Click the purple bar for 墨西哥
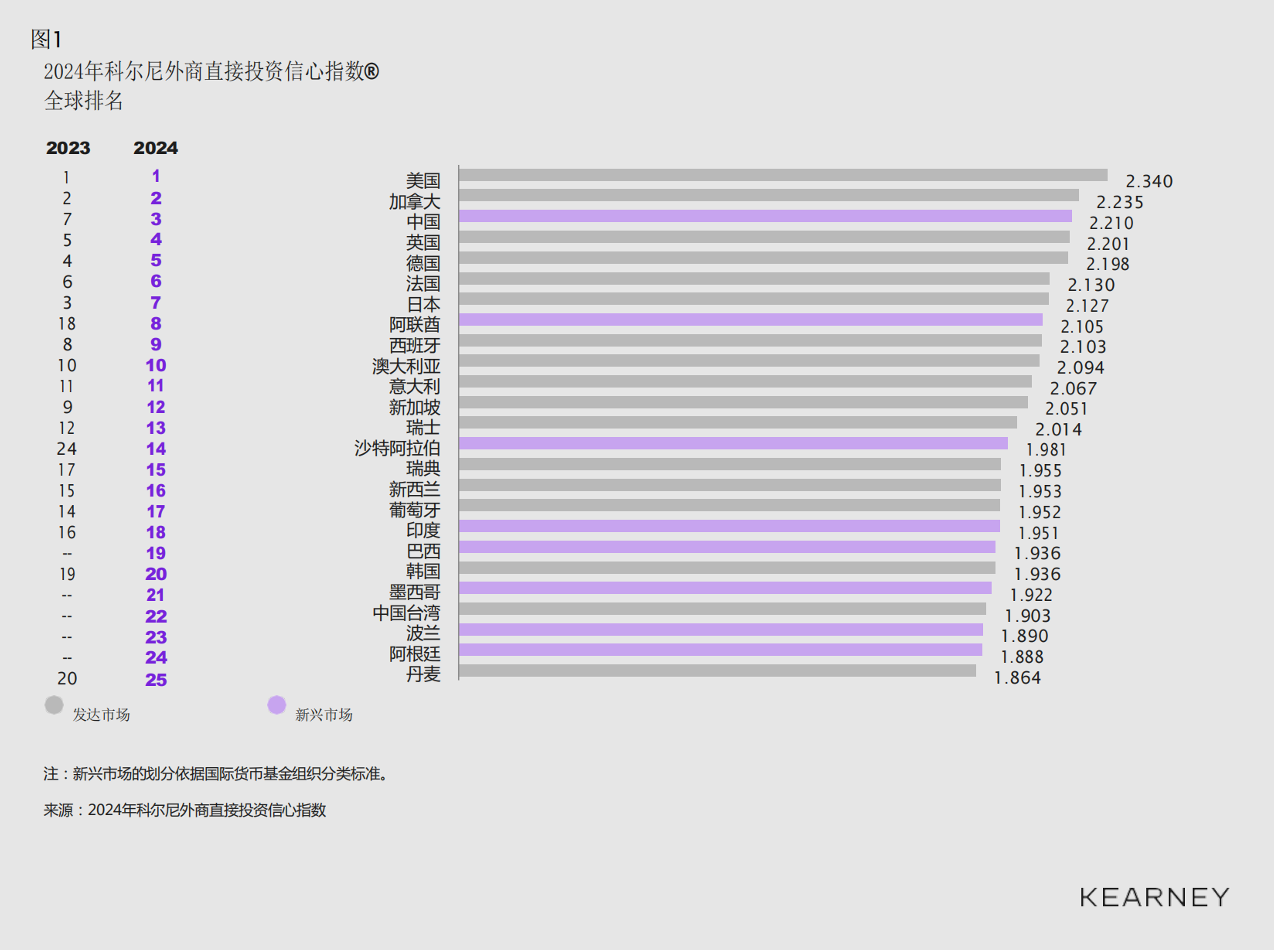This screenshot has width=1274, height=950. [x=725, y=588]
